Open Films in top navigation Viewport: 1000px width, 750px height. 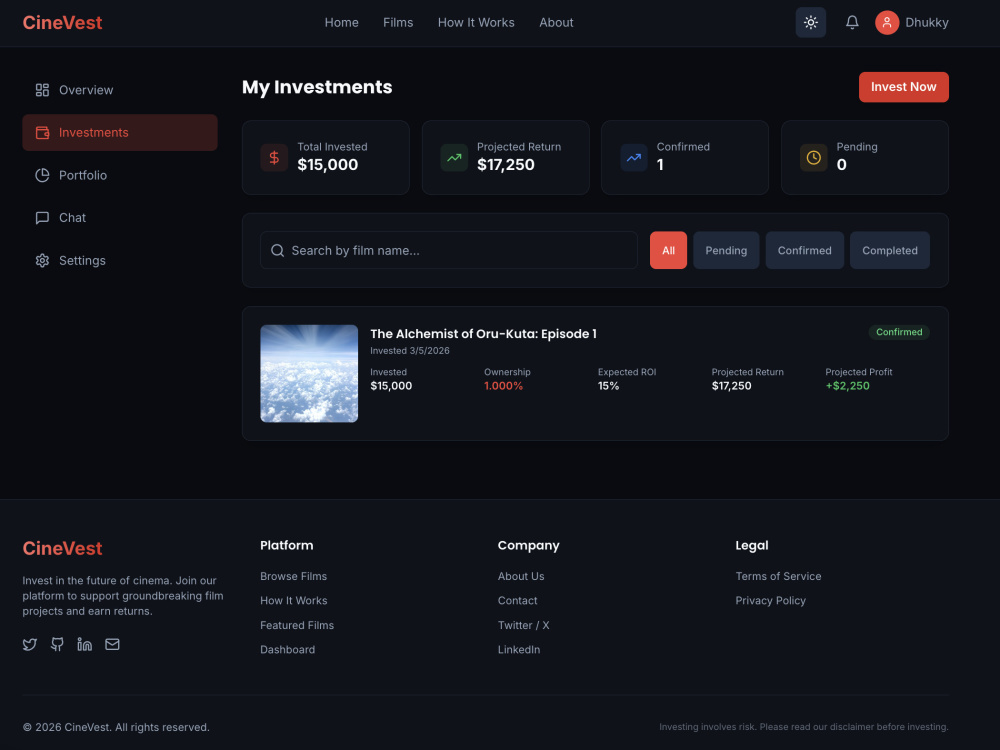tap(398, 22)
